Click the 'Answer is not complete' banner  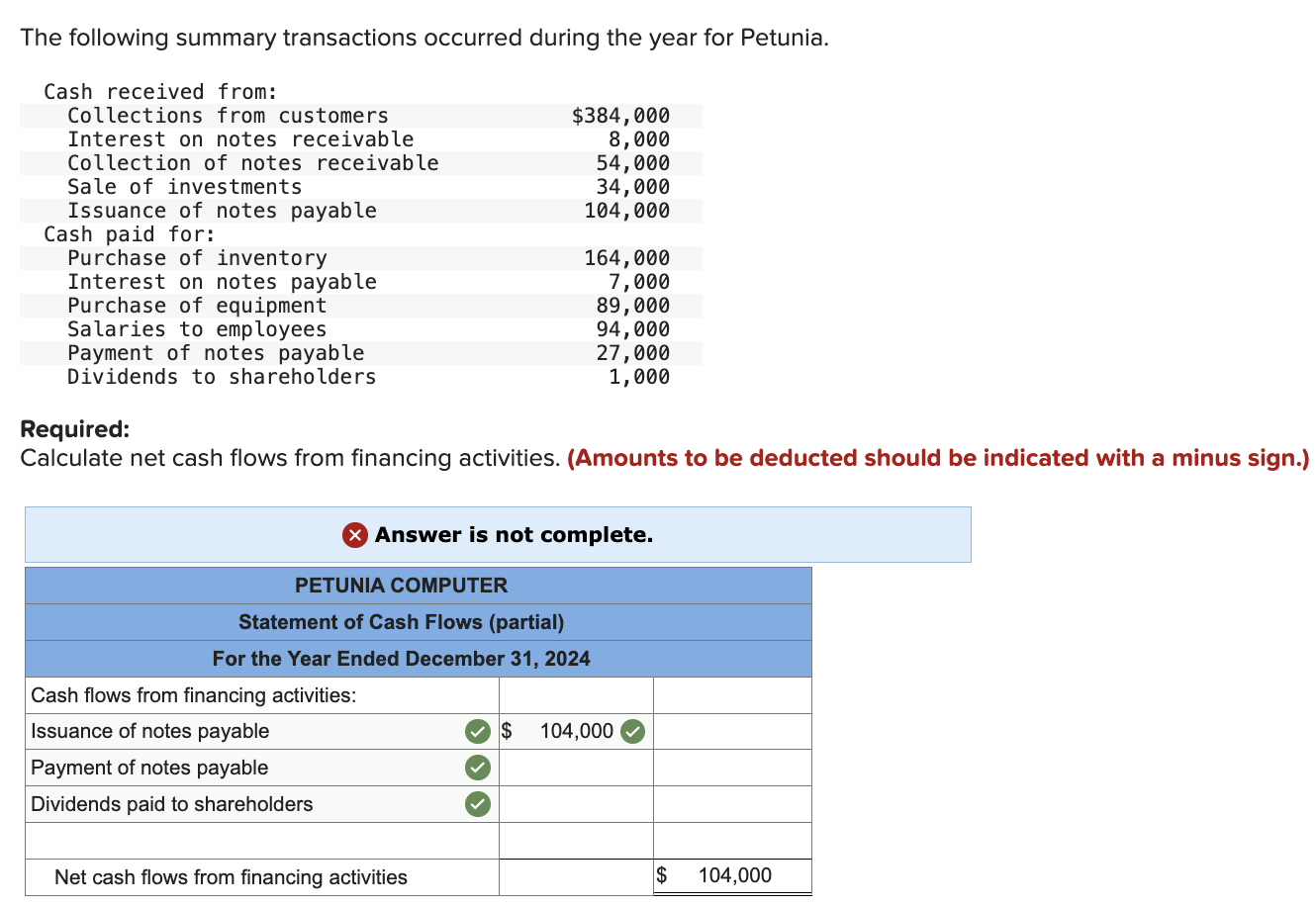tap(496, 534)
